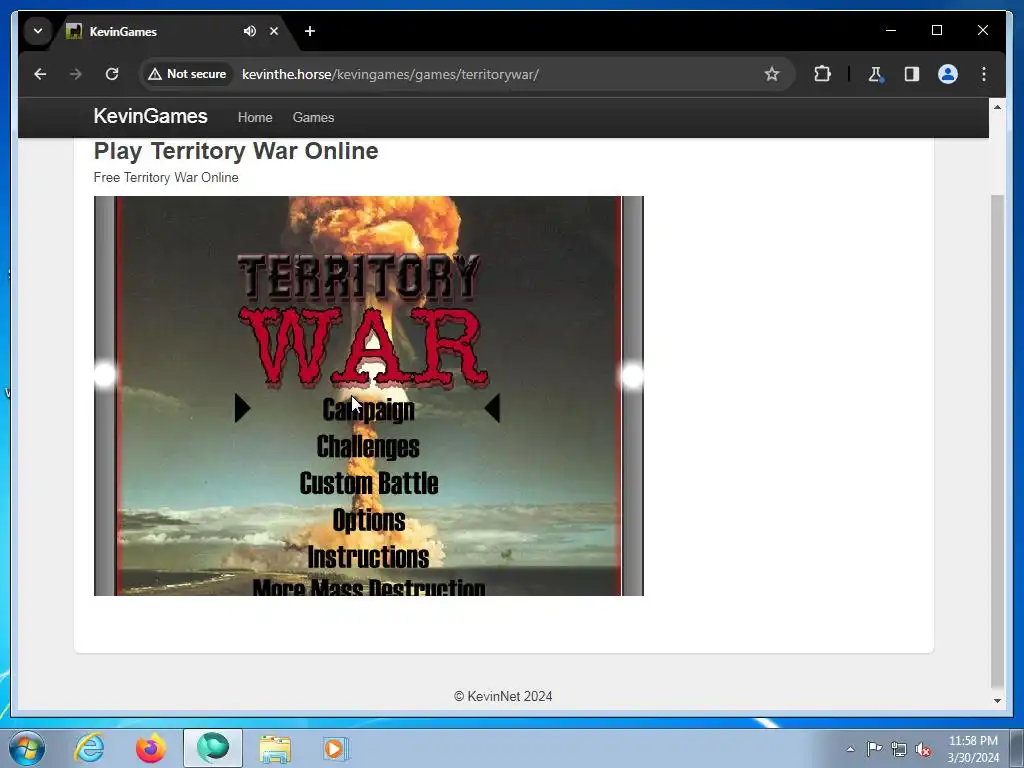This screenshot has width=1024, height=768.
Task: Open the Home nav link
Action: click(x=255, y=118)
